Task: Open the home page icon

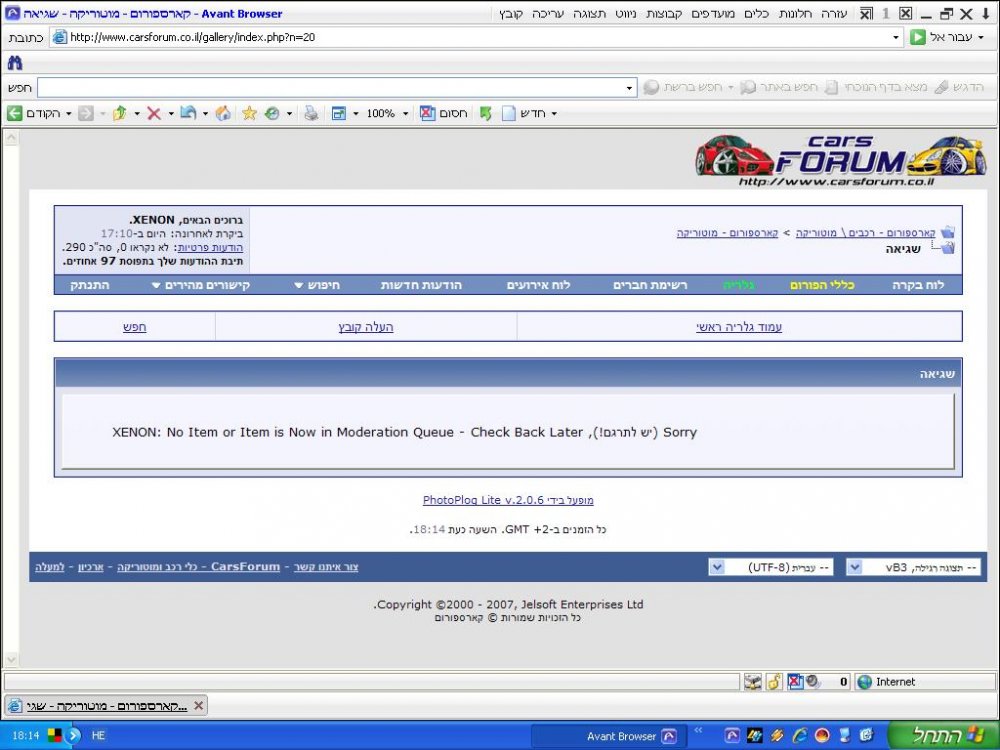Action: 223,114
